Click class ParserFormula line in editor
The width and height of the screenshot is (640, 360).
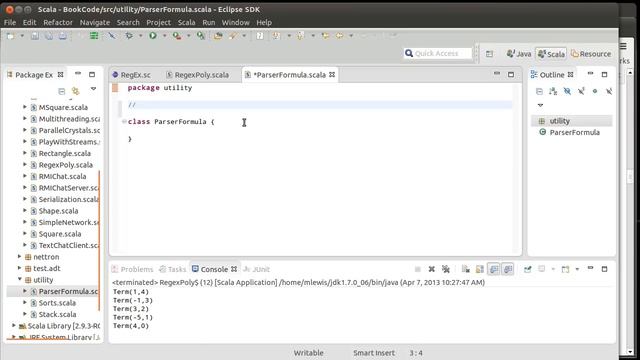click(171, 122)
